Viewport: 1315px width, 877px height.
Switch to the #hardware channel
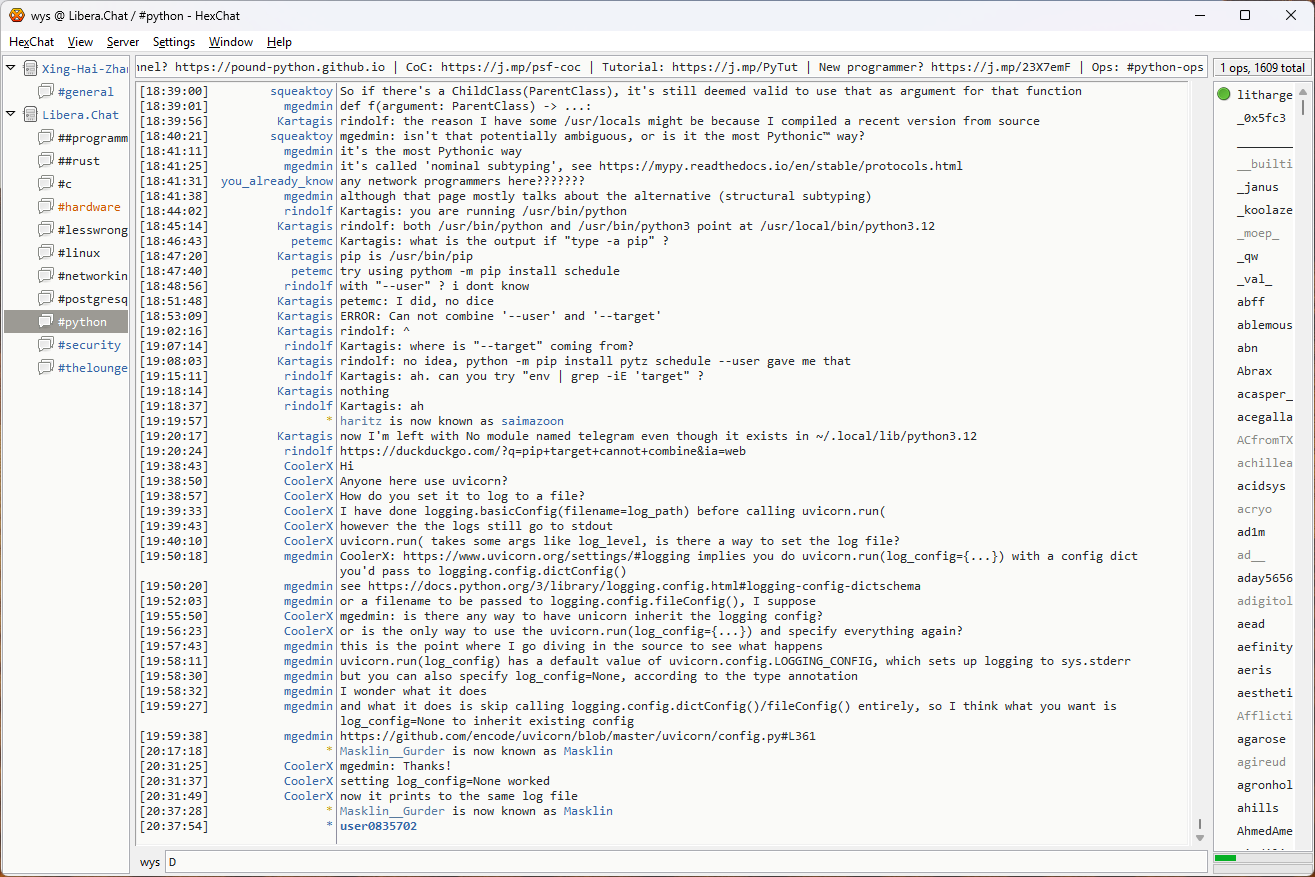coord(89,207)
